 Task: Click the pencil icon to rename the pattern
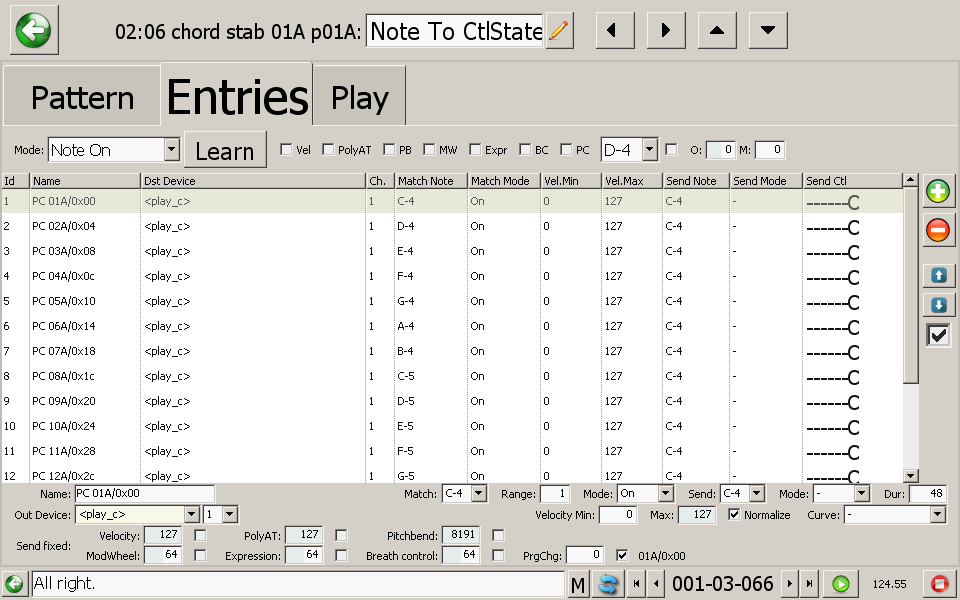[x=560, y=31]
